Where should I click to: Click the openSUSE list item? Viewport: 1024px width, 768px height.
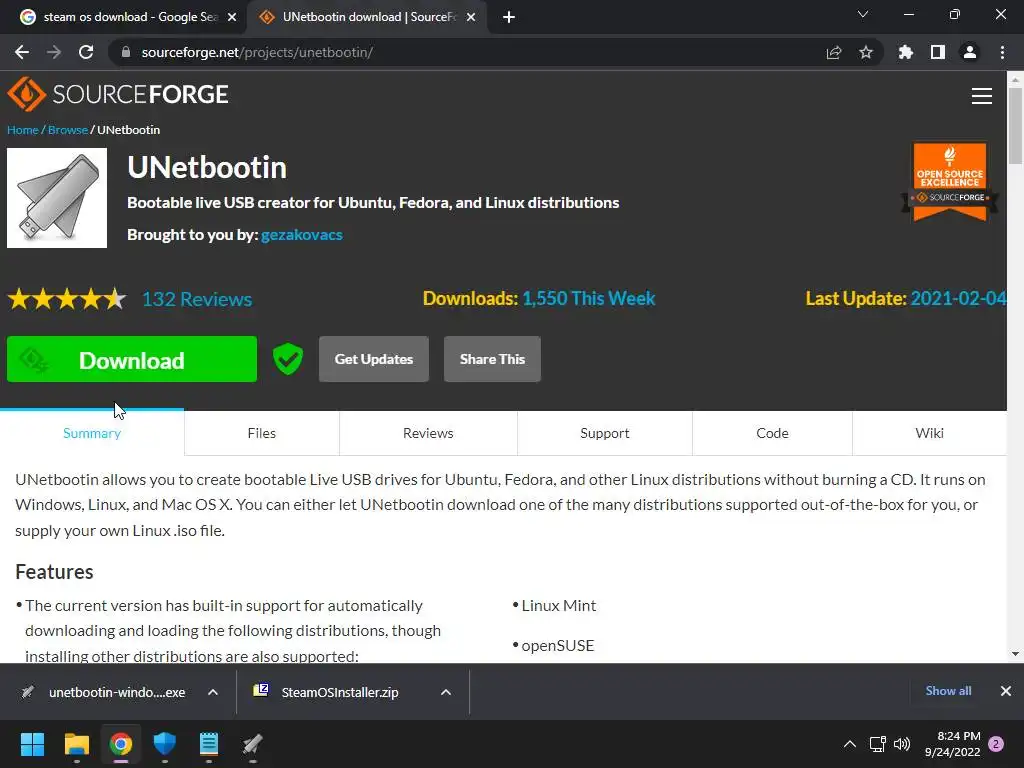pyautogui.click(x=558, y=645)
